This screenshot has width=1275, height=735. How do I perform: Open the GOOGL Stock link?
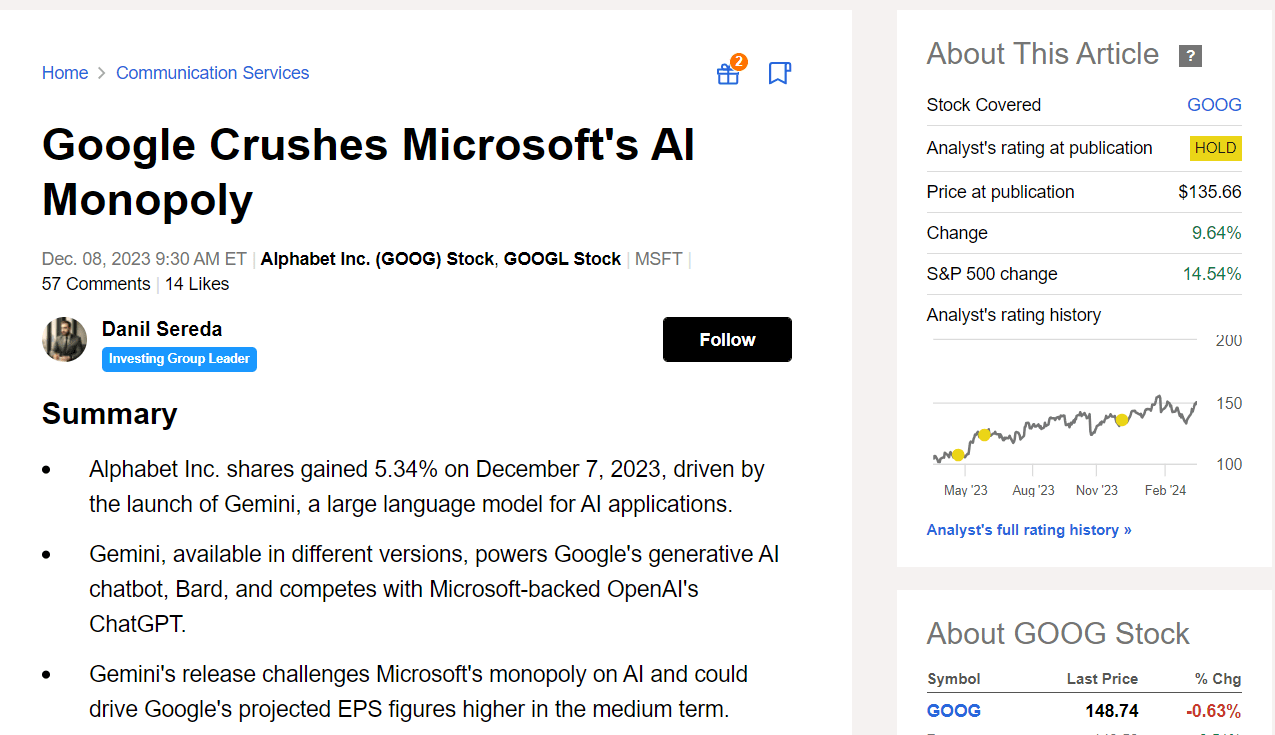(562, 259)
